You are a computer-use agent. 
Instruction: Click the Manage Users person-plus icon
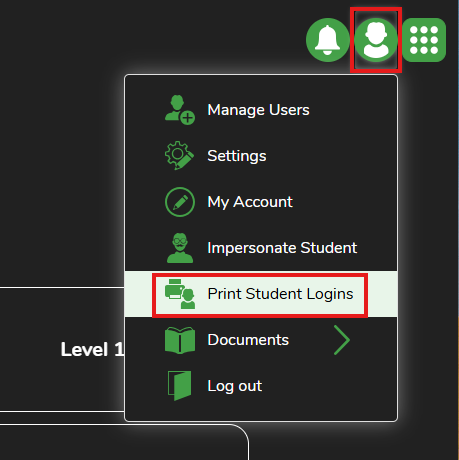coord(180,110)
